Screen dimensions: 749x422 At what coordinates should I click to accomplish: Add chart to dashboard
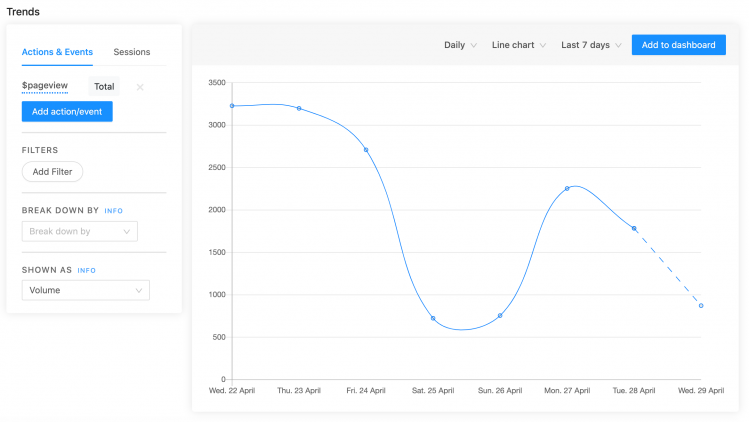point(678,45)
